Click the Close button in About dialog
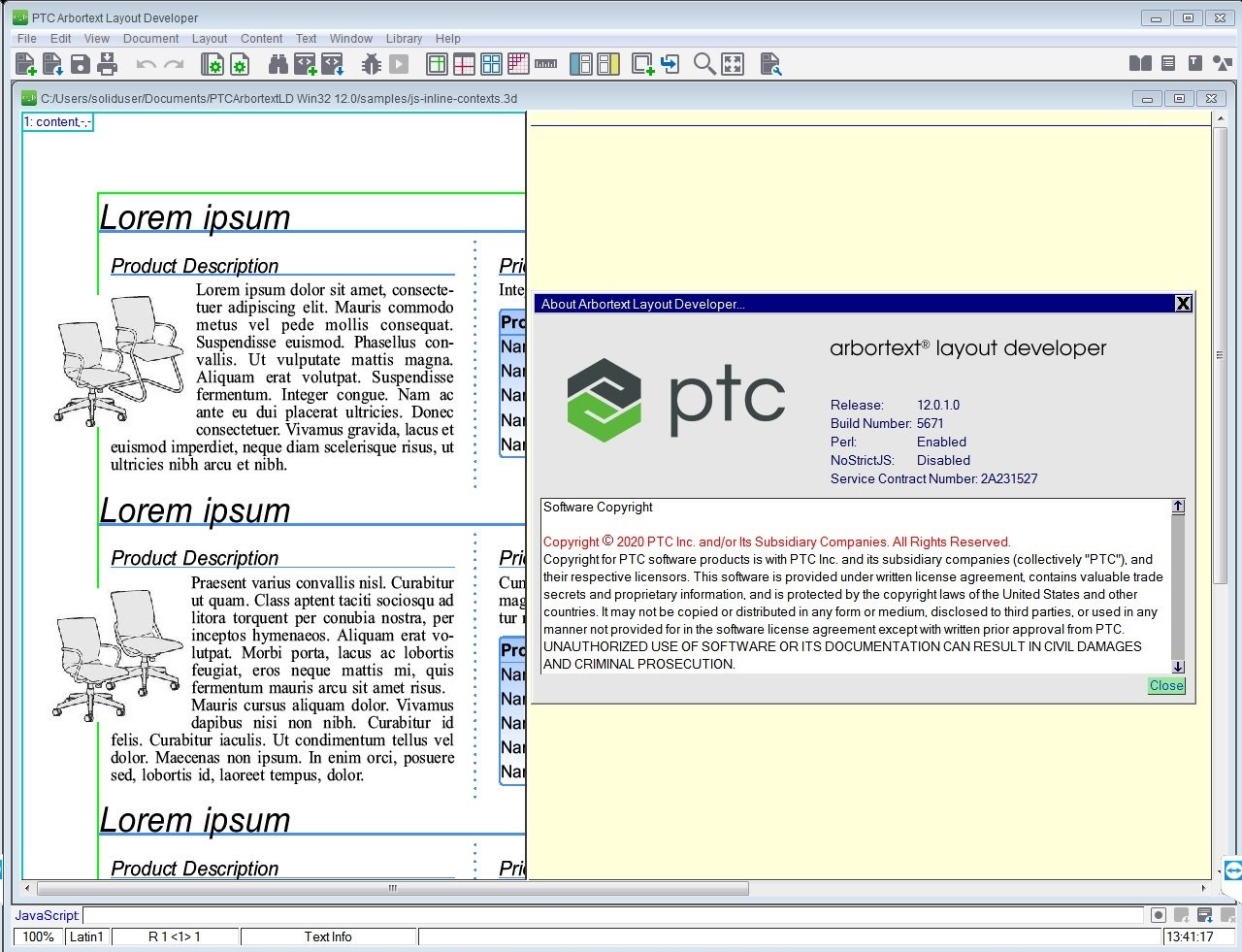The height and width of the screenshot is (952, 1242). coord(1166,685)
